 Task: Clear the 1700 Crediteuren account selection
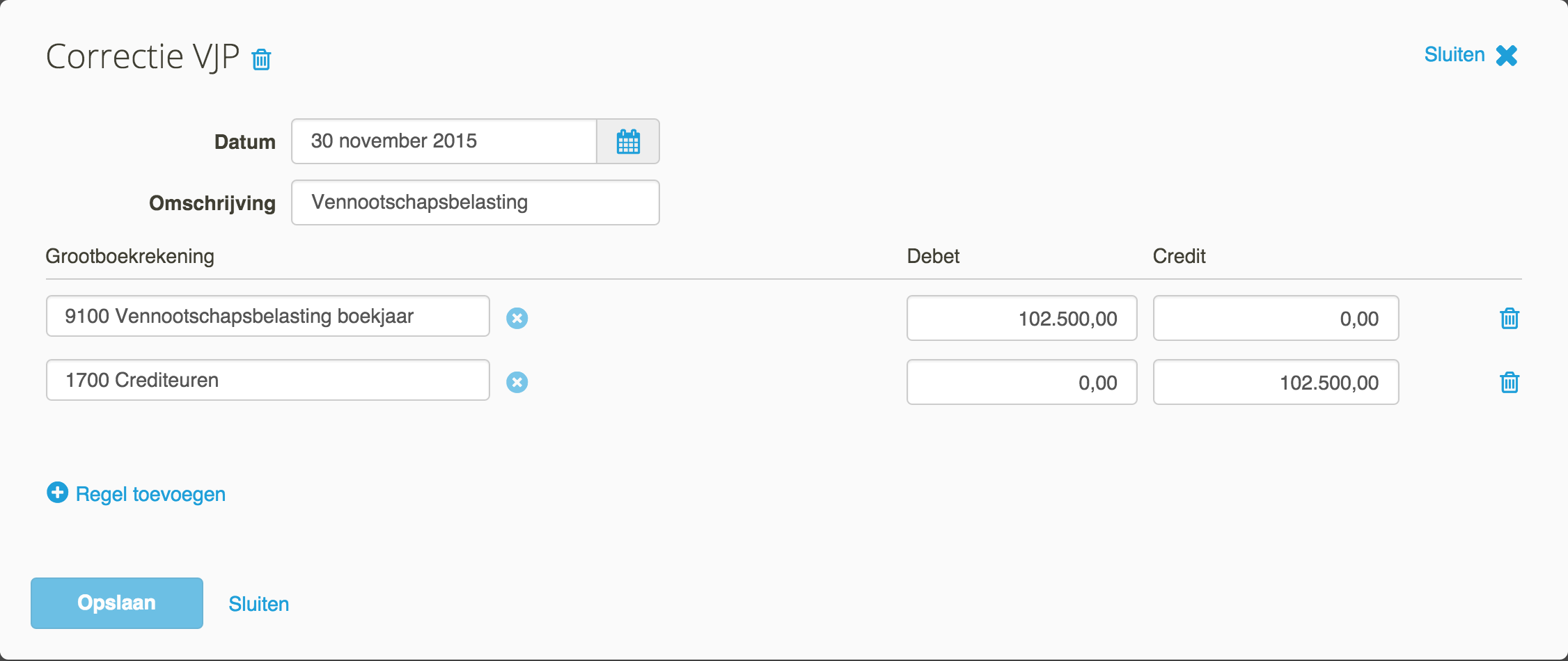coord(517,382)
